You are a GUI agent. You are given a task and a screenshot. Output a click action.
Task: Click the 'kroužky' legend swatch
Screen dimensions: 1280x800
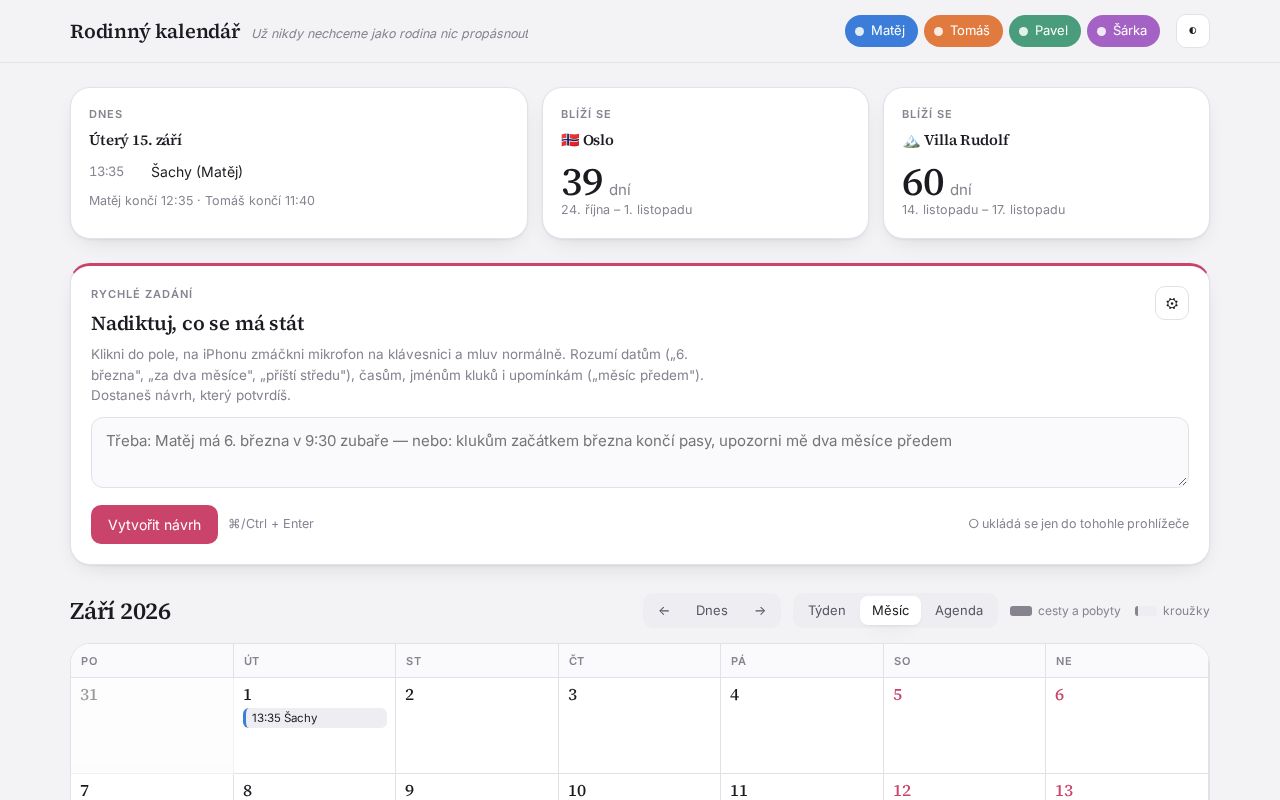(x=1146, y=611)
